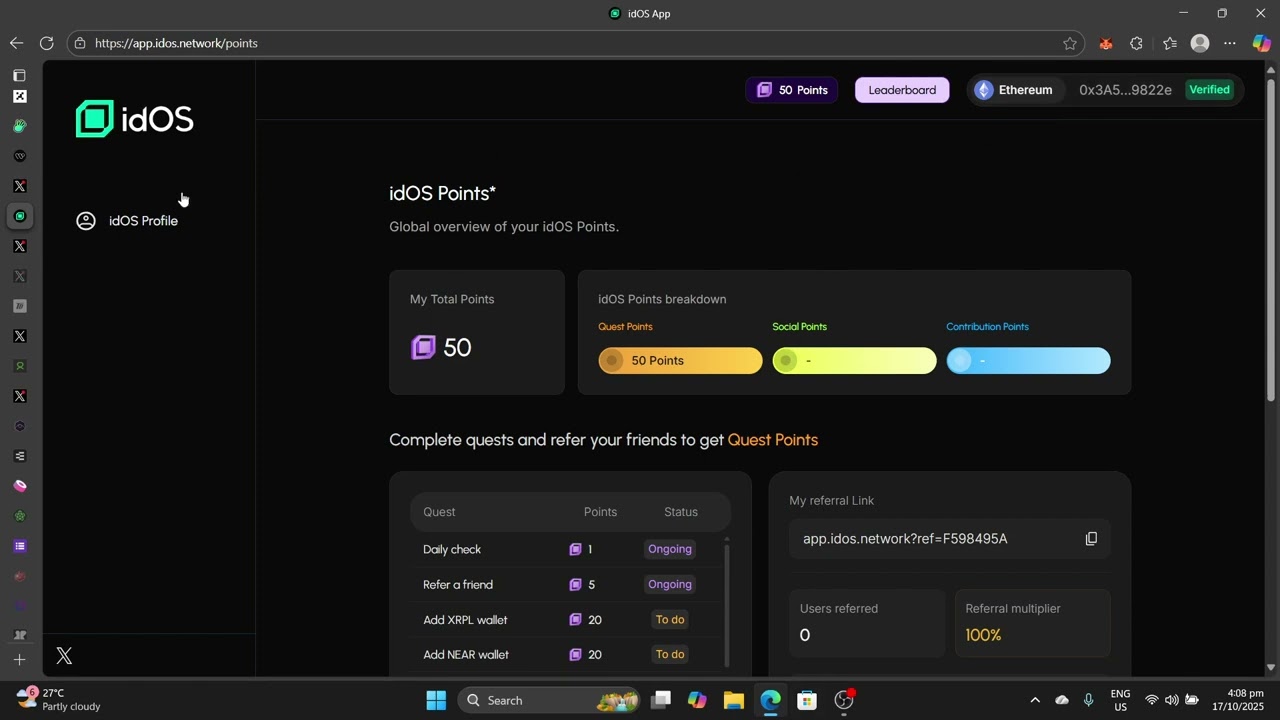Open Microsoft Edge on the taskbar
The height and width of the screenshot is (720, 1280).
770,700
